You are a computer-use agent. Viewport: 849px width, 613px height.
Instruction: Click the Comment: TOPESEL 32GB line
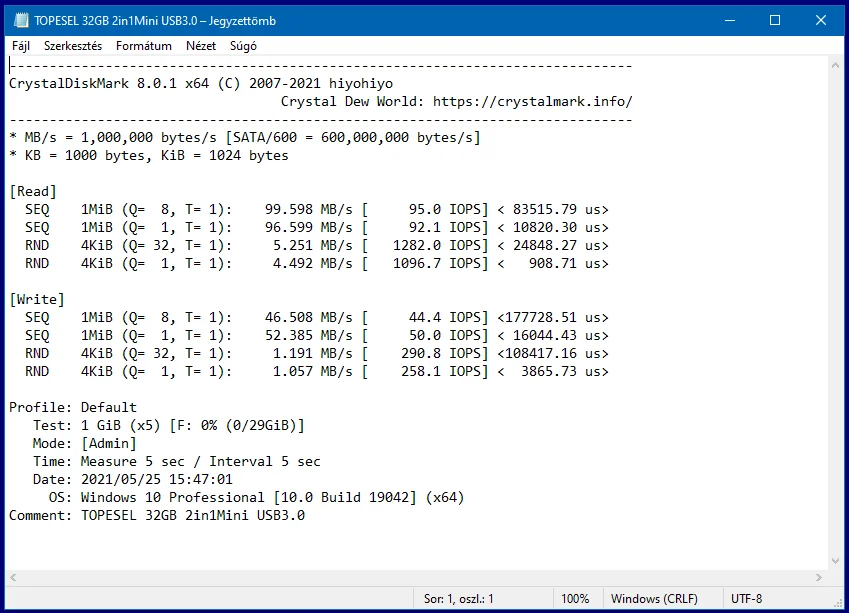(x=157, y=515)
